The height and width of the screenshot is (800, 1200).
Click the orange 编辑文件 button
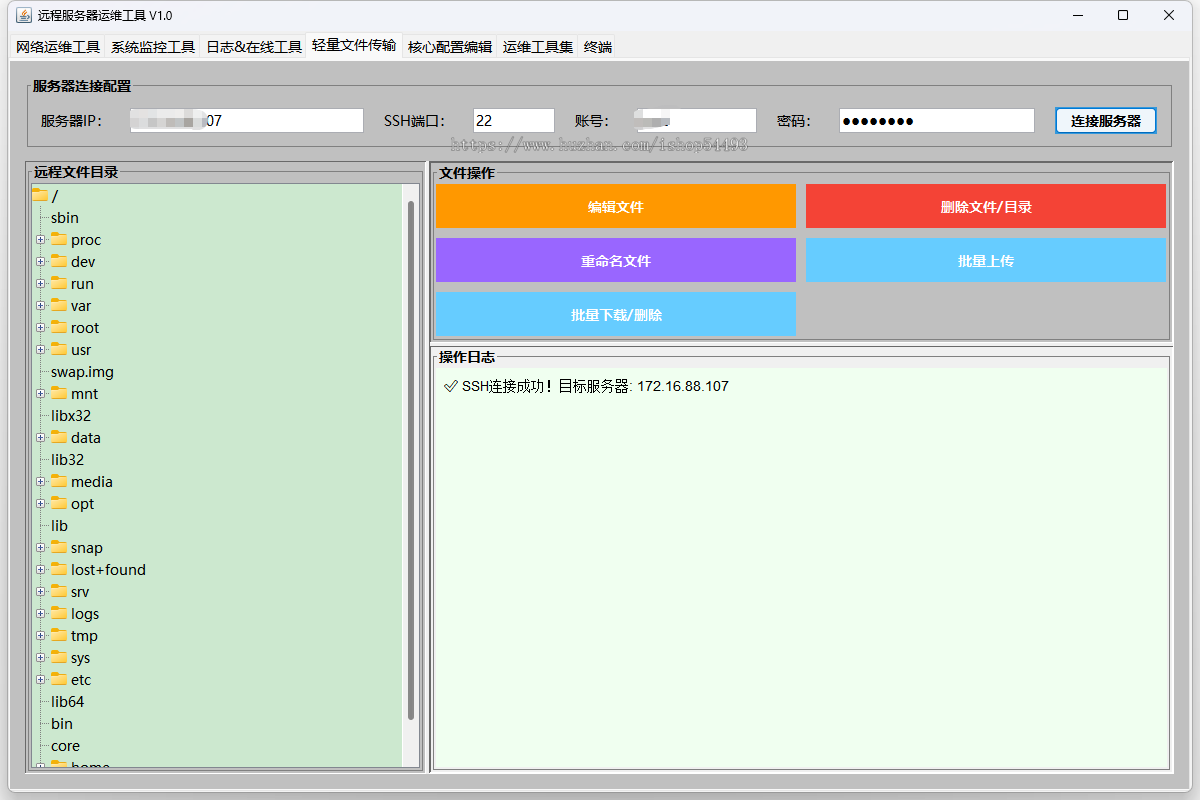point(616,206)
